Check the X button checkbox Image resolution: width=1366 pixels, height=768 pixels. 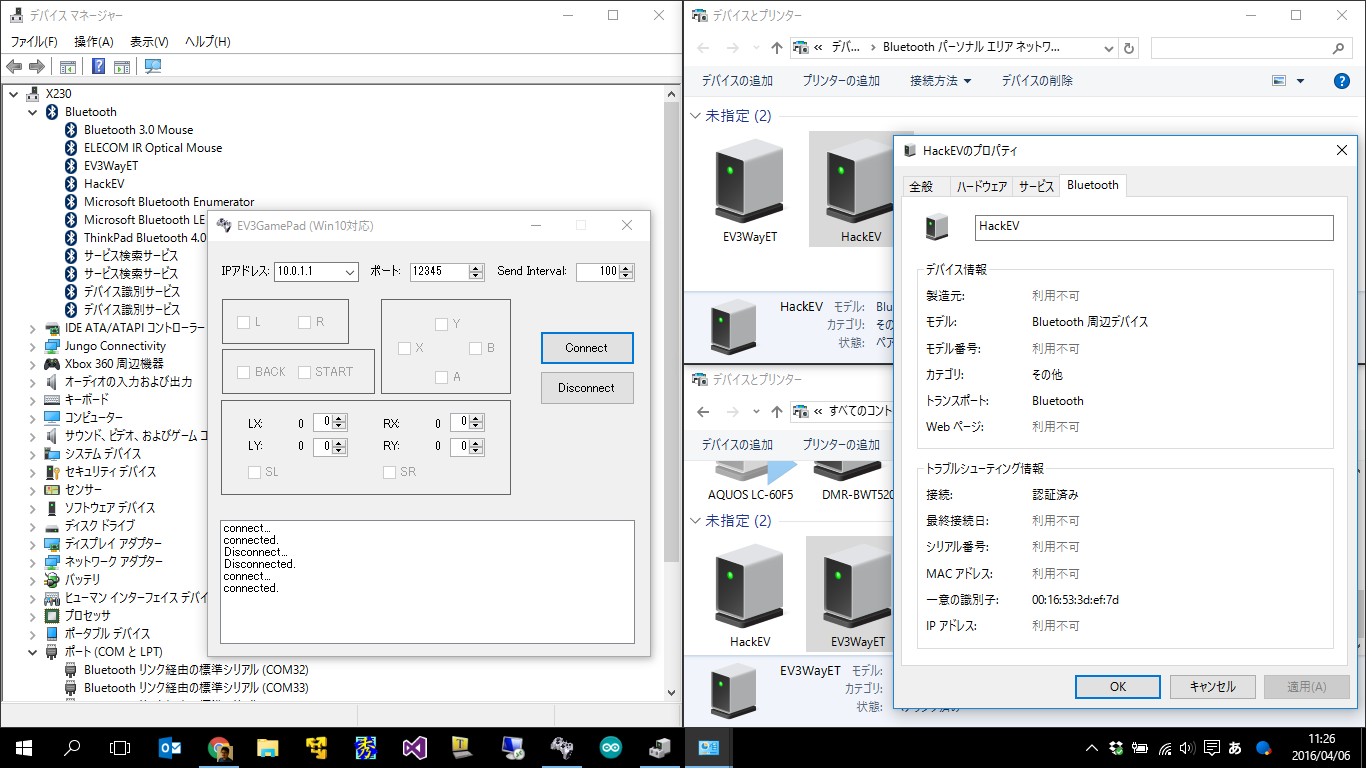coord(404,348)
